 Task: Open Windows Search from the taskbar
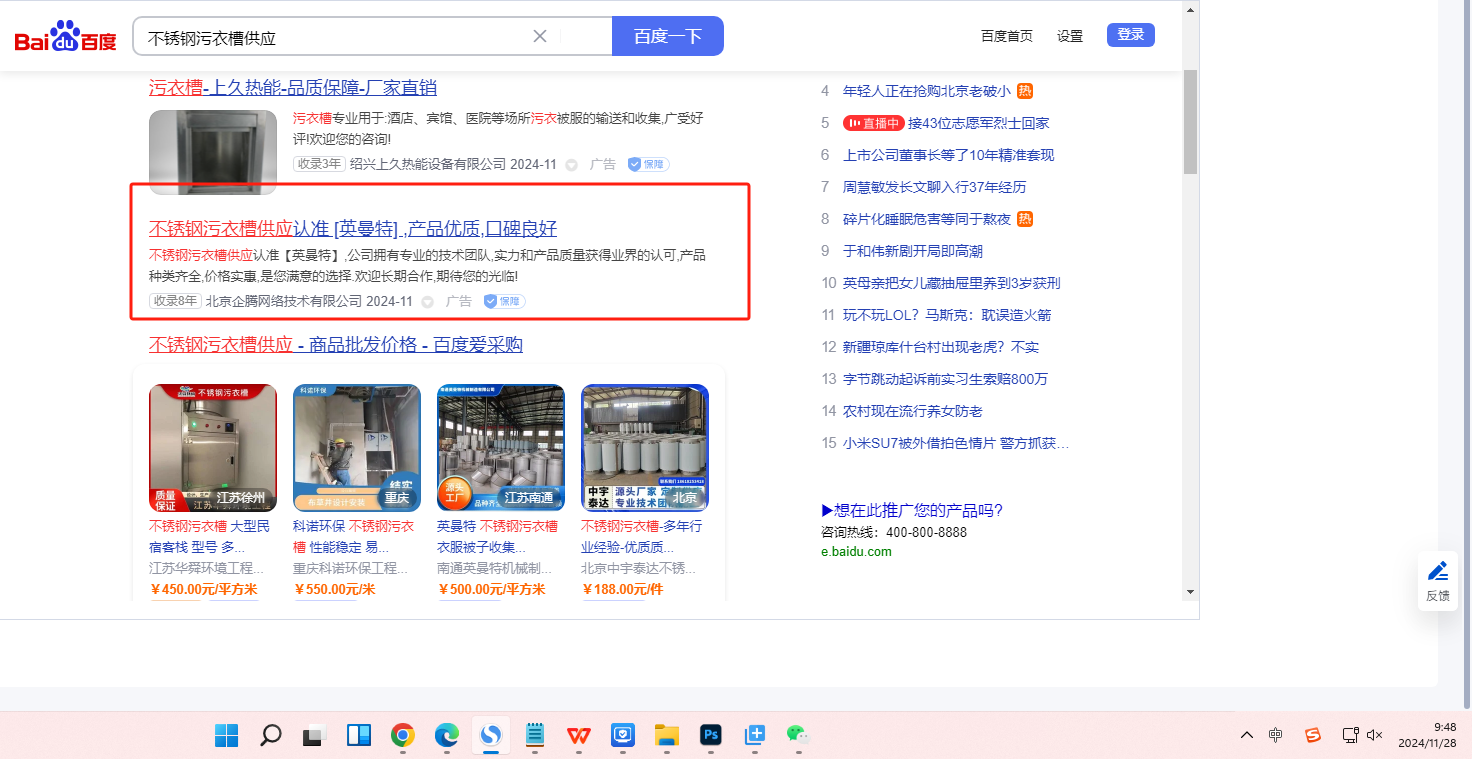point(270,736)
